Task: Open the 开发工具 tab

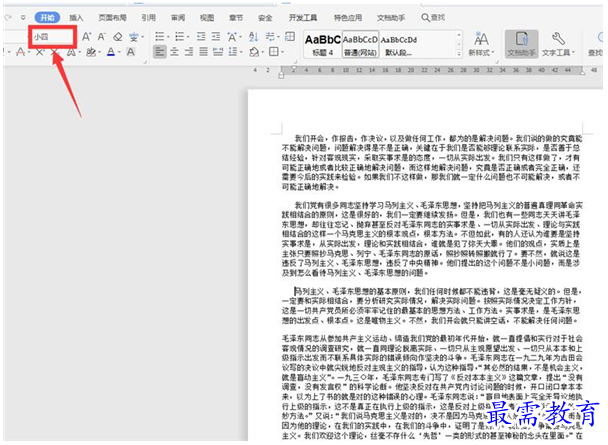Action: pyautogui.click(x=303, y=17)
